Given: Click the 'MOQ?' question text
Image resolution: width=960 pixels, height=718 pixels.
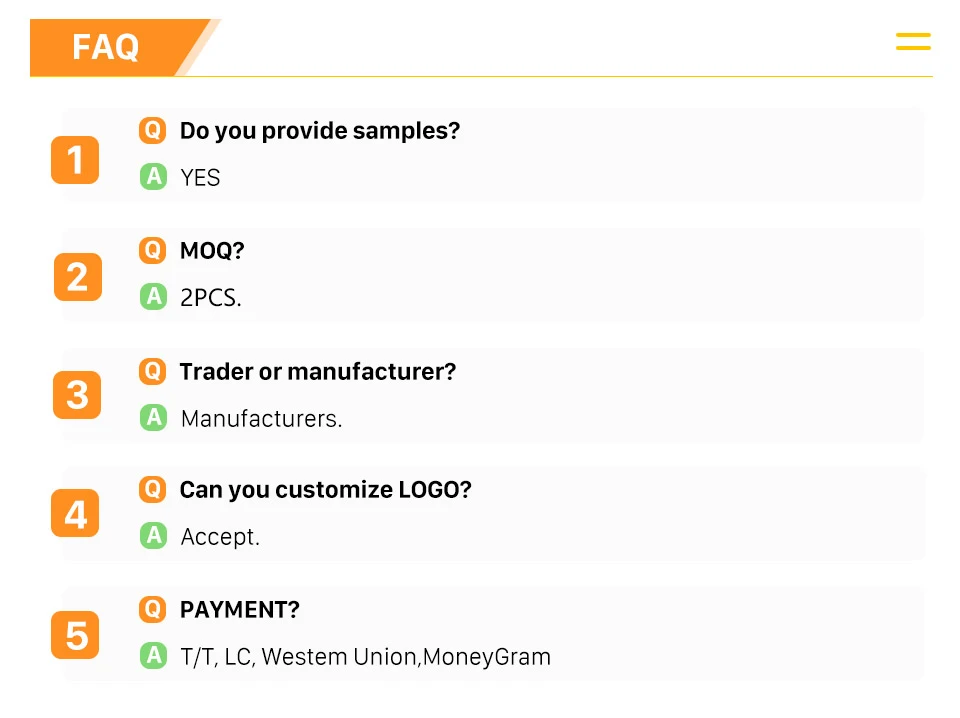Looking at the screenshot, I should [x=212, y=251].
